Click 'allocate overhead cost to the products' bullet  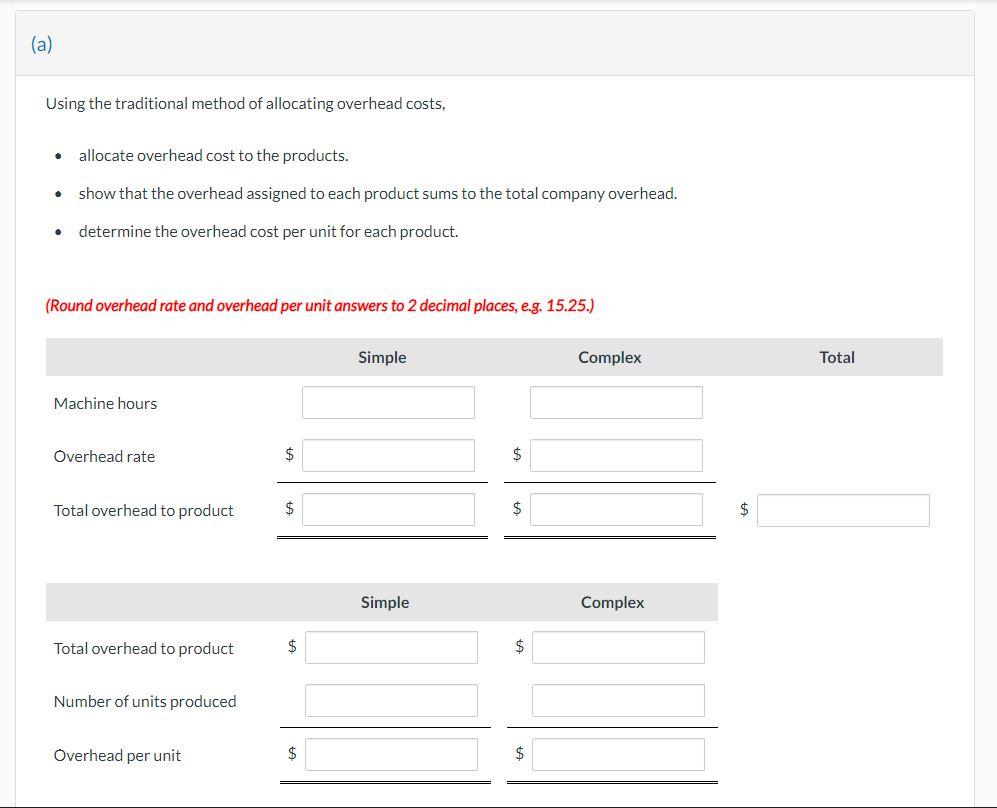[x=214, y=156]
